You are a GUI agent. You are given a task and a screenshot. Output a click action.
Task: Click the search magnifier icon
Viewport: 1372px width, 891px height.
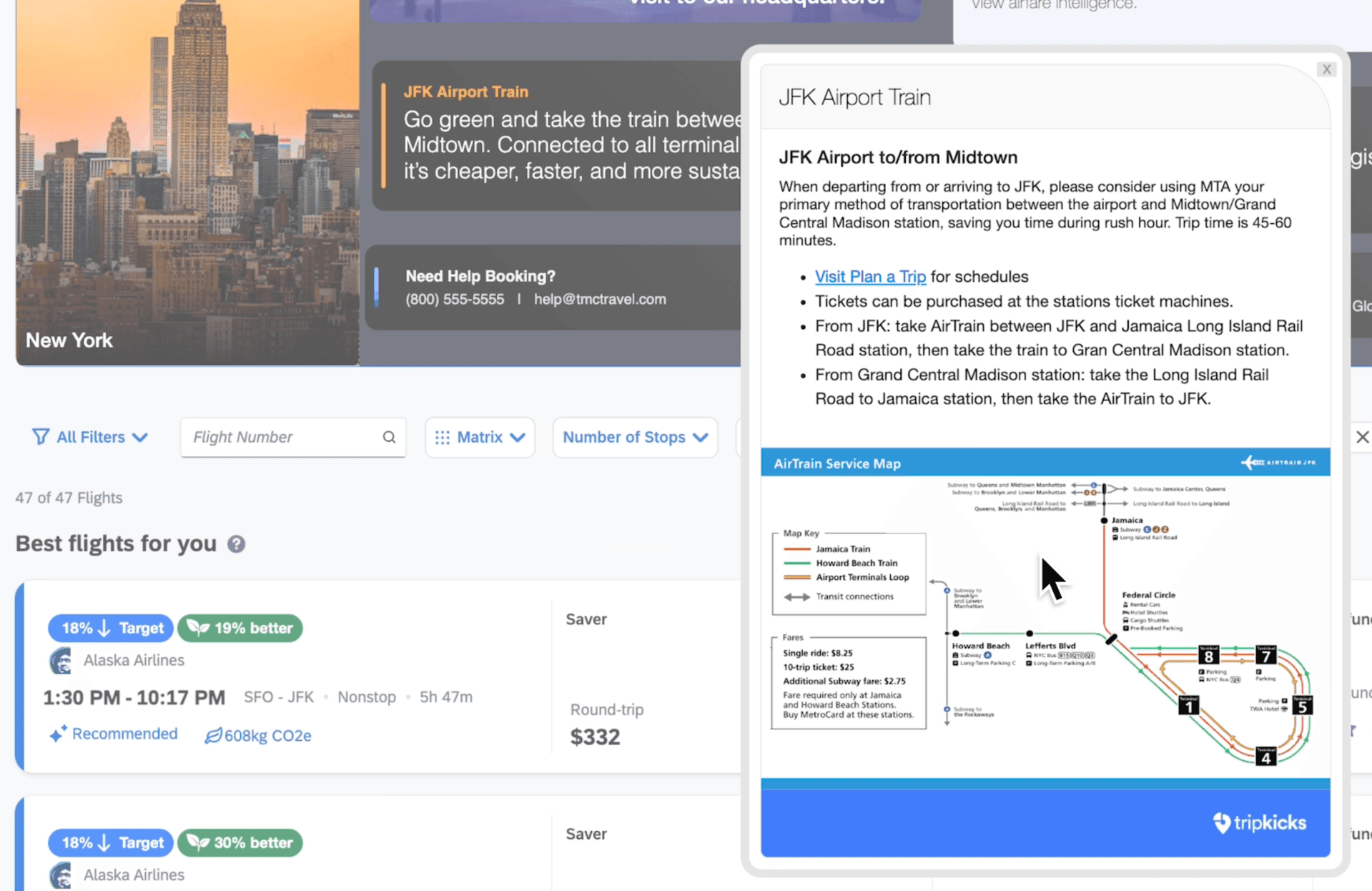tap(389, 437)
